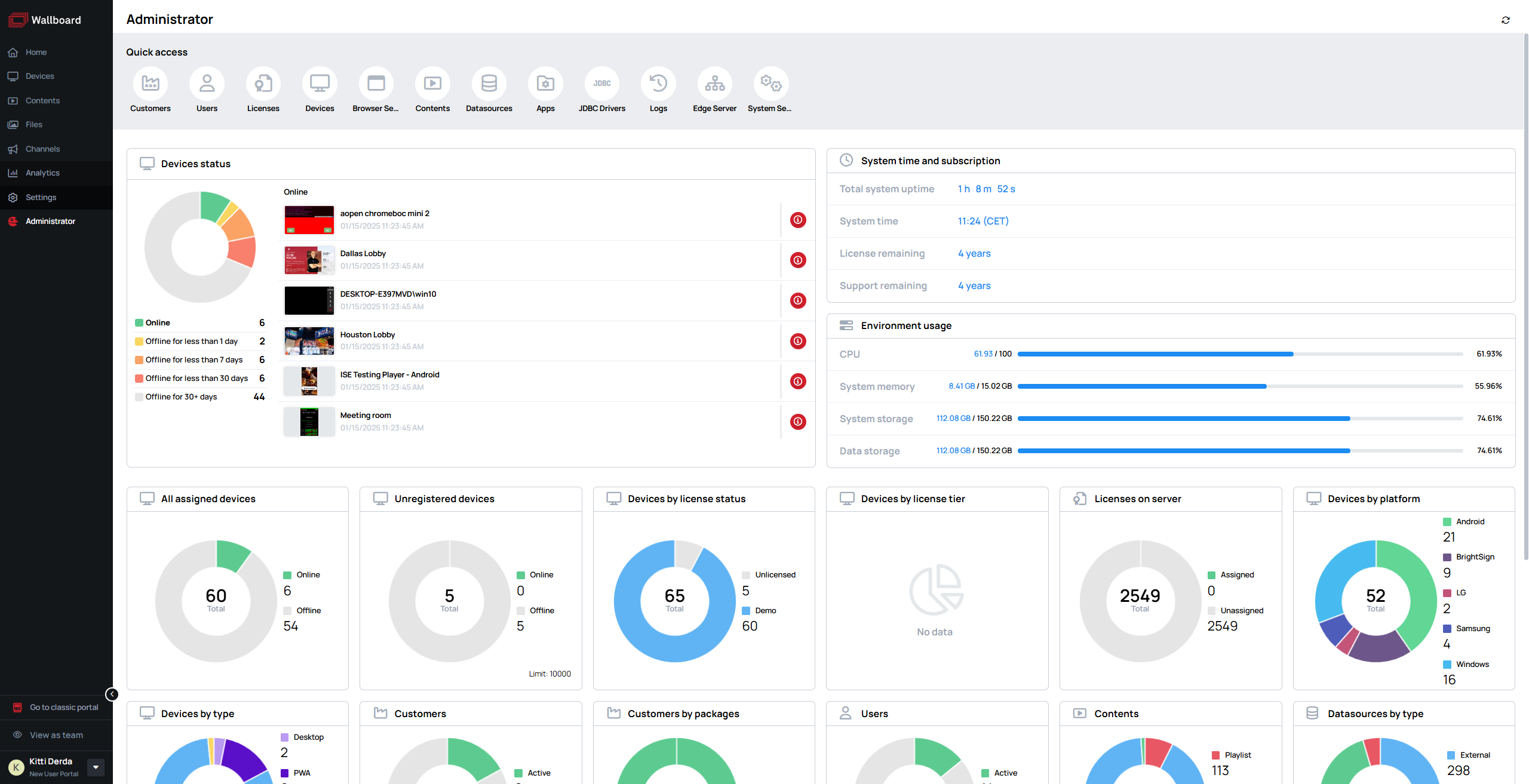
Task: Open System Settings from quick access
Action: tap(770, 84)
